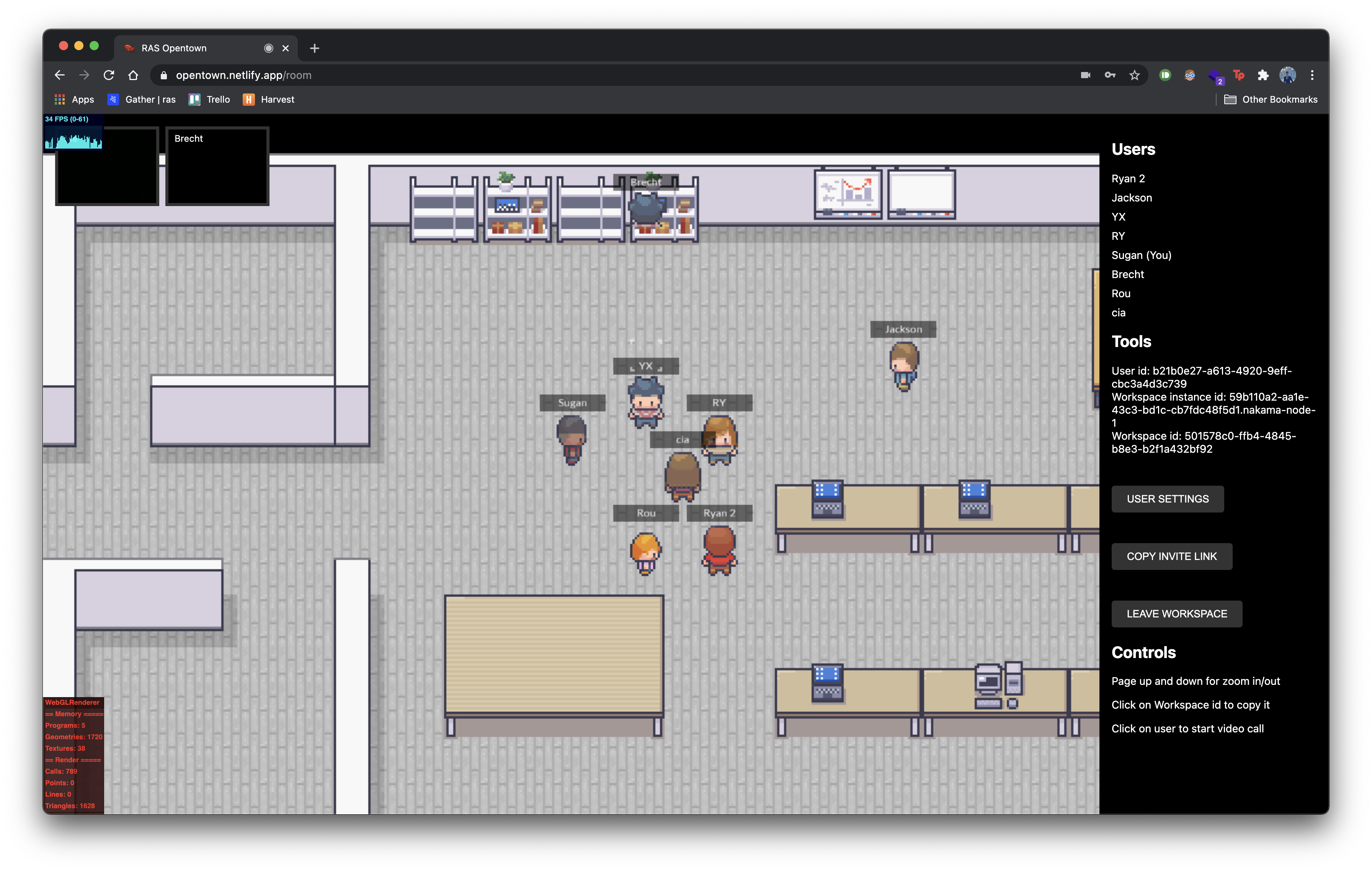Click the Chrome profile avatar
The height and width of the screenshot is (871, 1372).
tap(1288, 75)
